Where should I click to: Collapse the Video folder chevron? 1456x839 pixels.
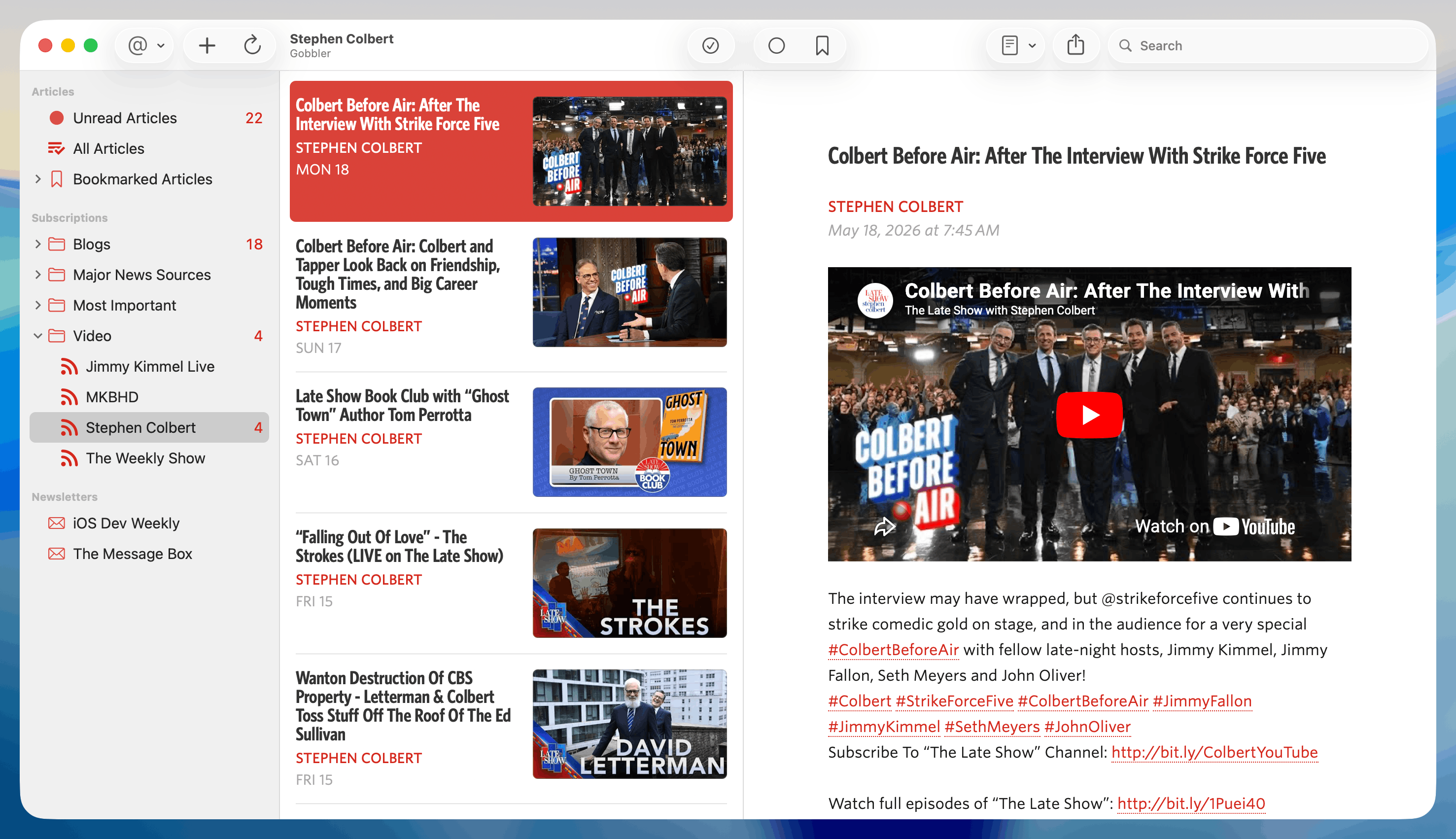[38, 336]
